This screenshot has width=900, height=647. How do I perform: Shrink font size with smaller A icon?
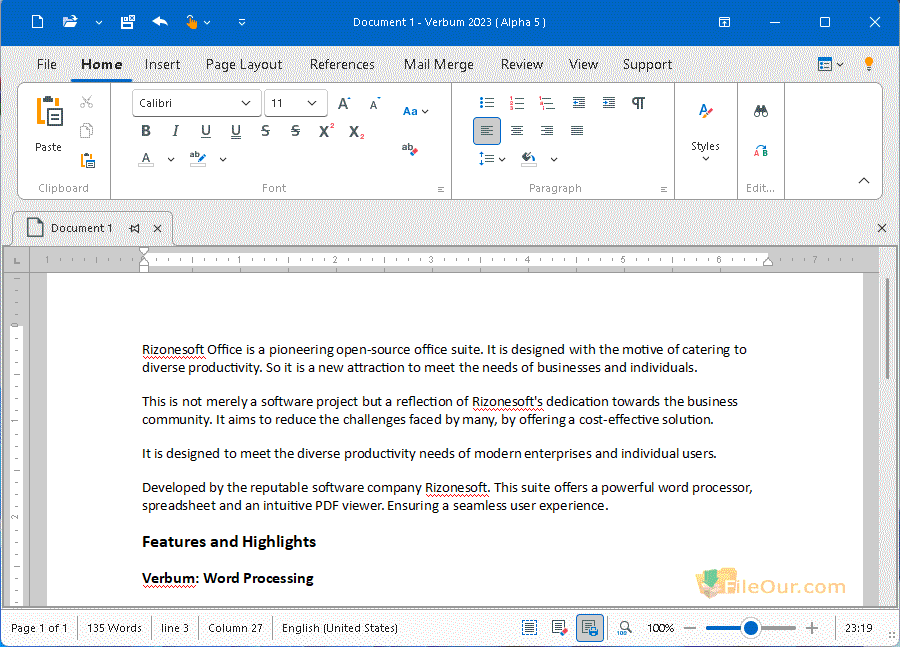pyautogui.click(x=374, y=104)
